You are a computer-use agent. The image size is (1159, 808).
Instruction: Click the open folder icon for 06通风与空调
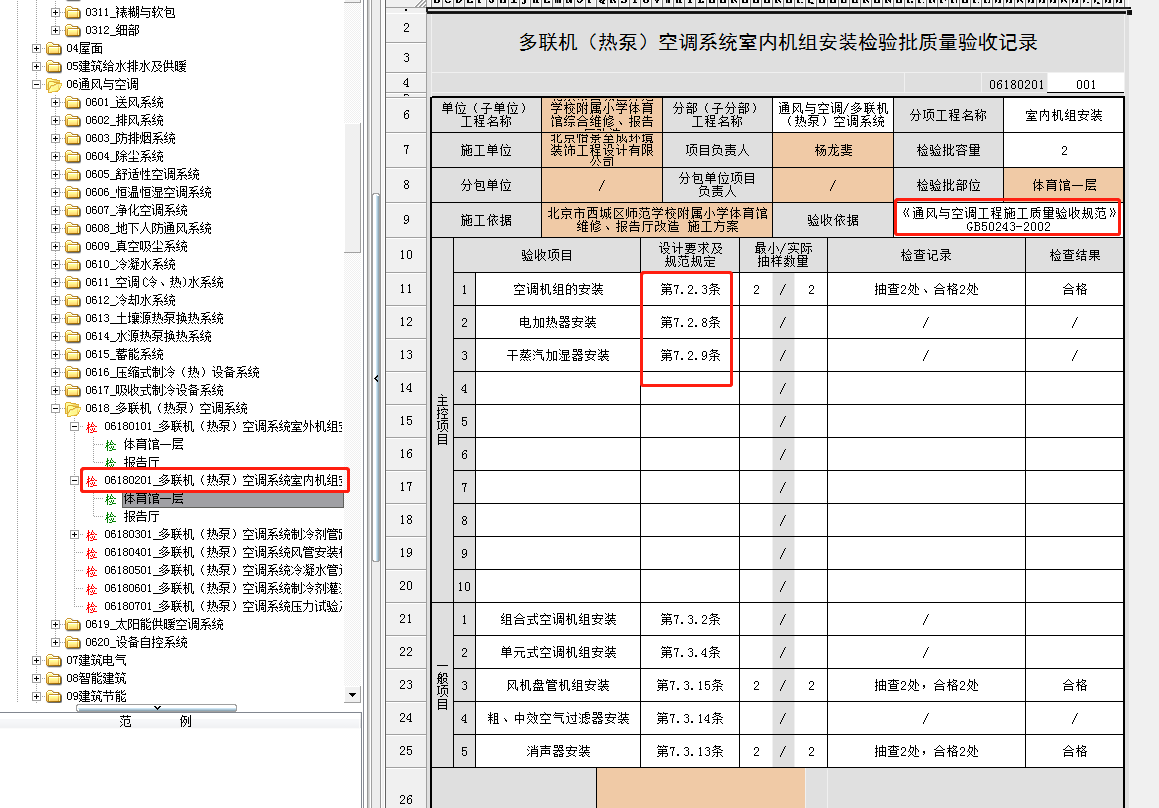point(54,85)
